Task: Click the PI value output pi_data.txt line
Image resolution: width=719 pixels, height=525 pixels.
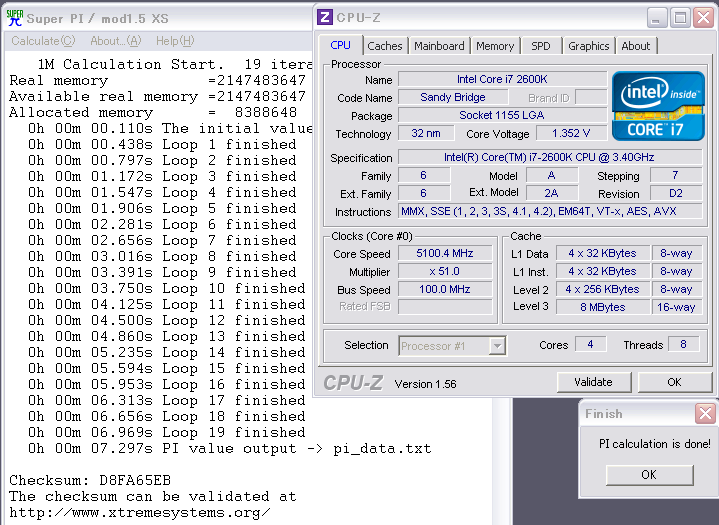Action: [229, 448]
